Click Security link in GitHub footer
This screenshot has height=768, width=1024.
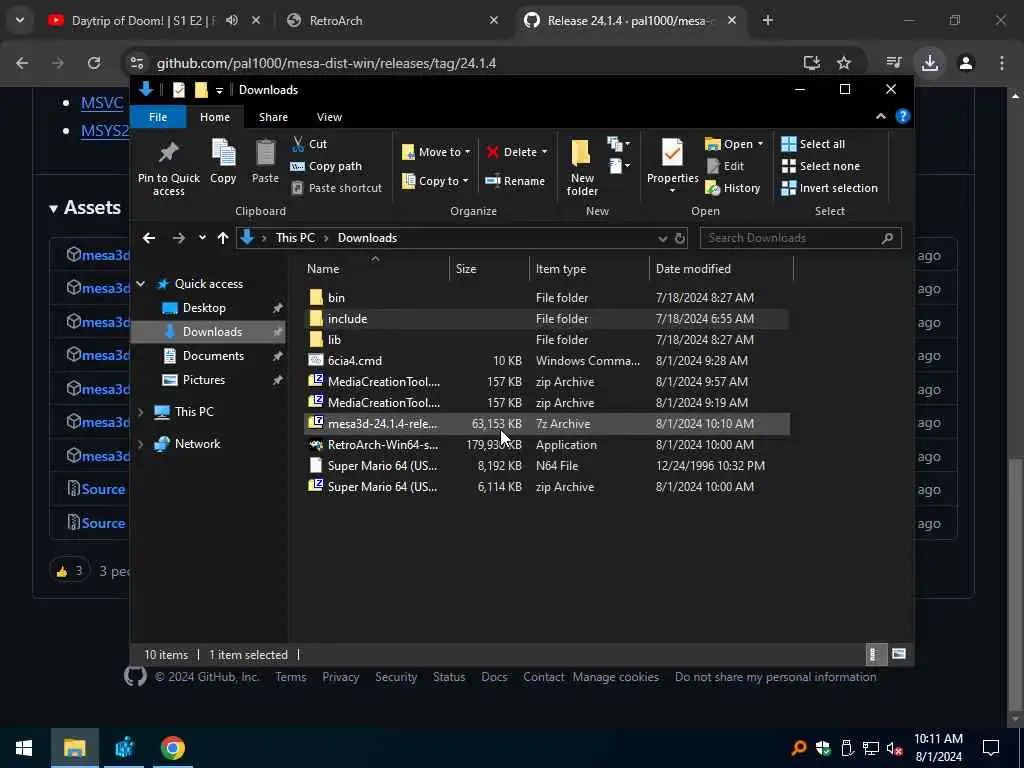[x=396, y=677]
